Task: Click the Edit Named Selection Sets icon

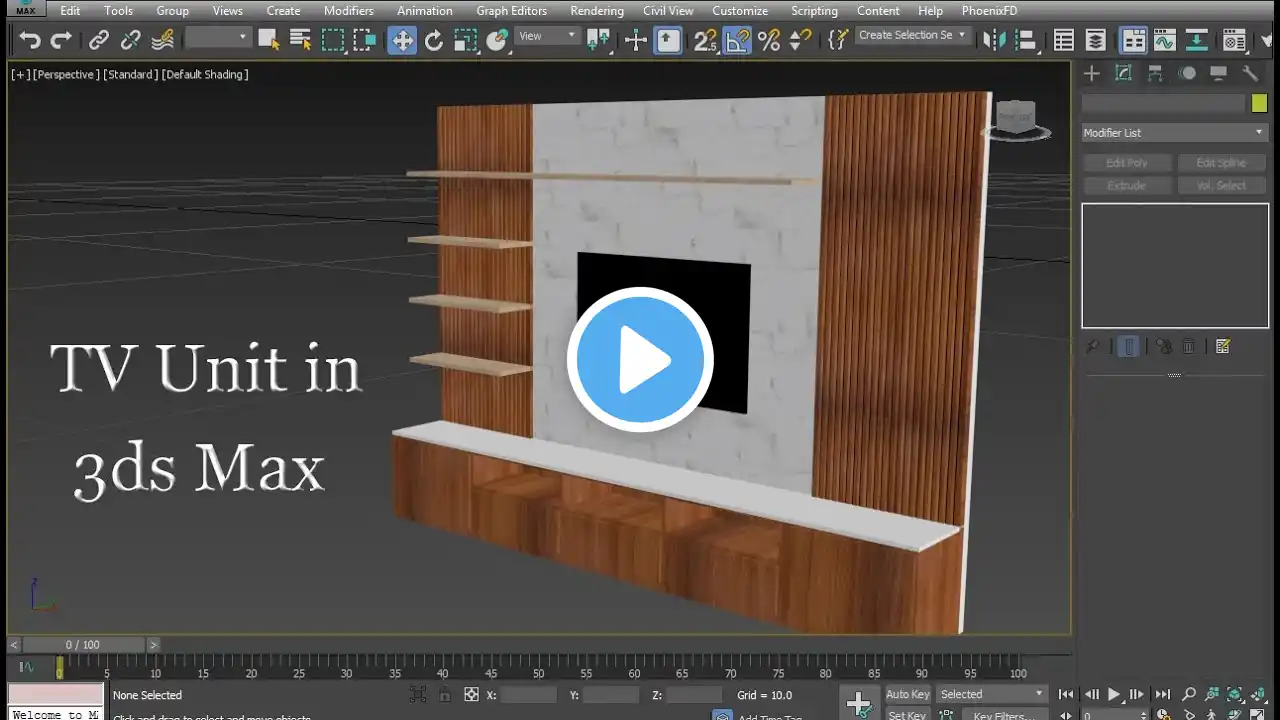Action: pyautogui.click(x=838, y=40)
